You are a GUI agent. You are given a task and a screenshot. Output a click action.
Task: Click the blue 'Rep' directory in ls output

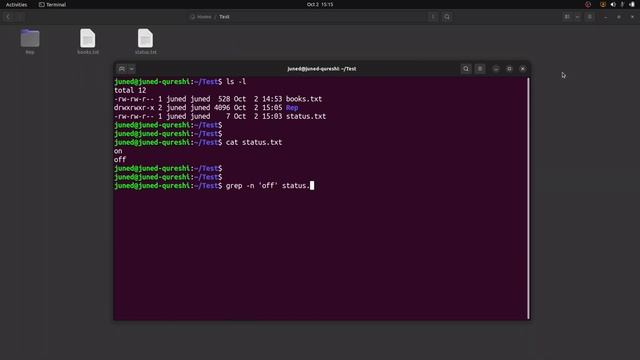click(292, 108)
